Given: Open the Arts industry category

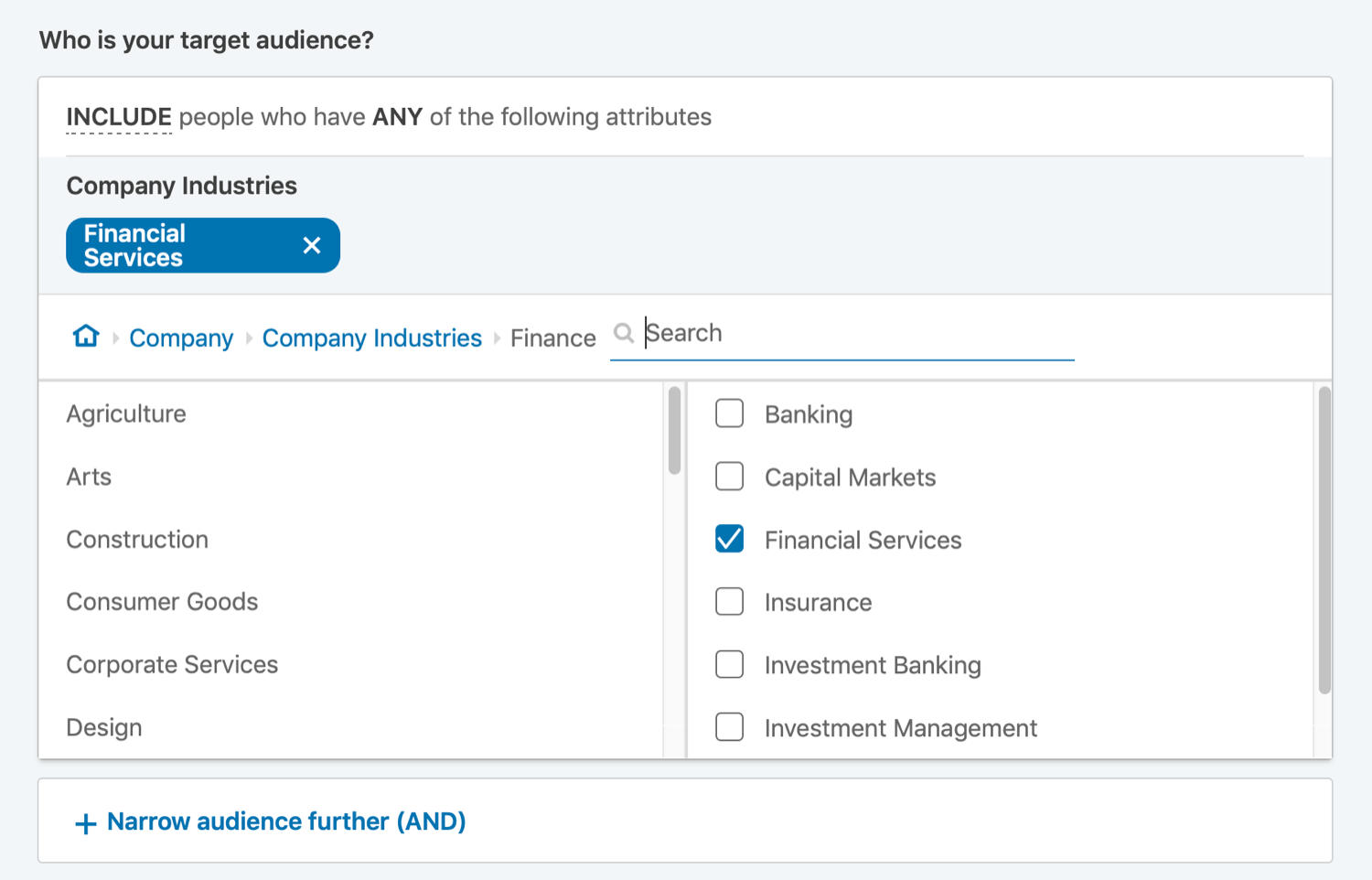Looking at the screenshot, I should tap(89, 478).
